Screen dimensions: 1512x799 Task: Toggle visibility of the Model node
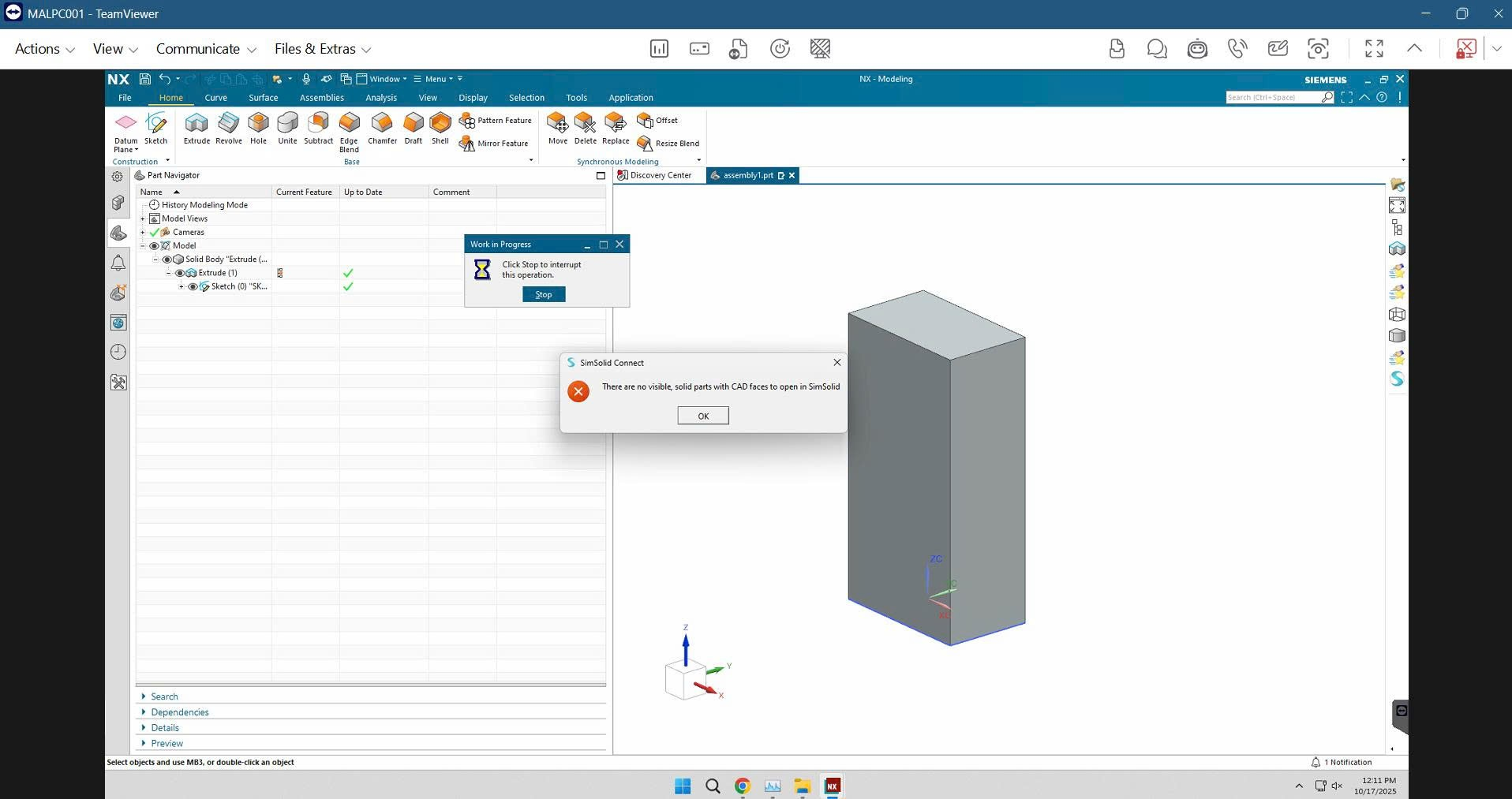[x=154, y=245]
